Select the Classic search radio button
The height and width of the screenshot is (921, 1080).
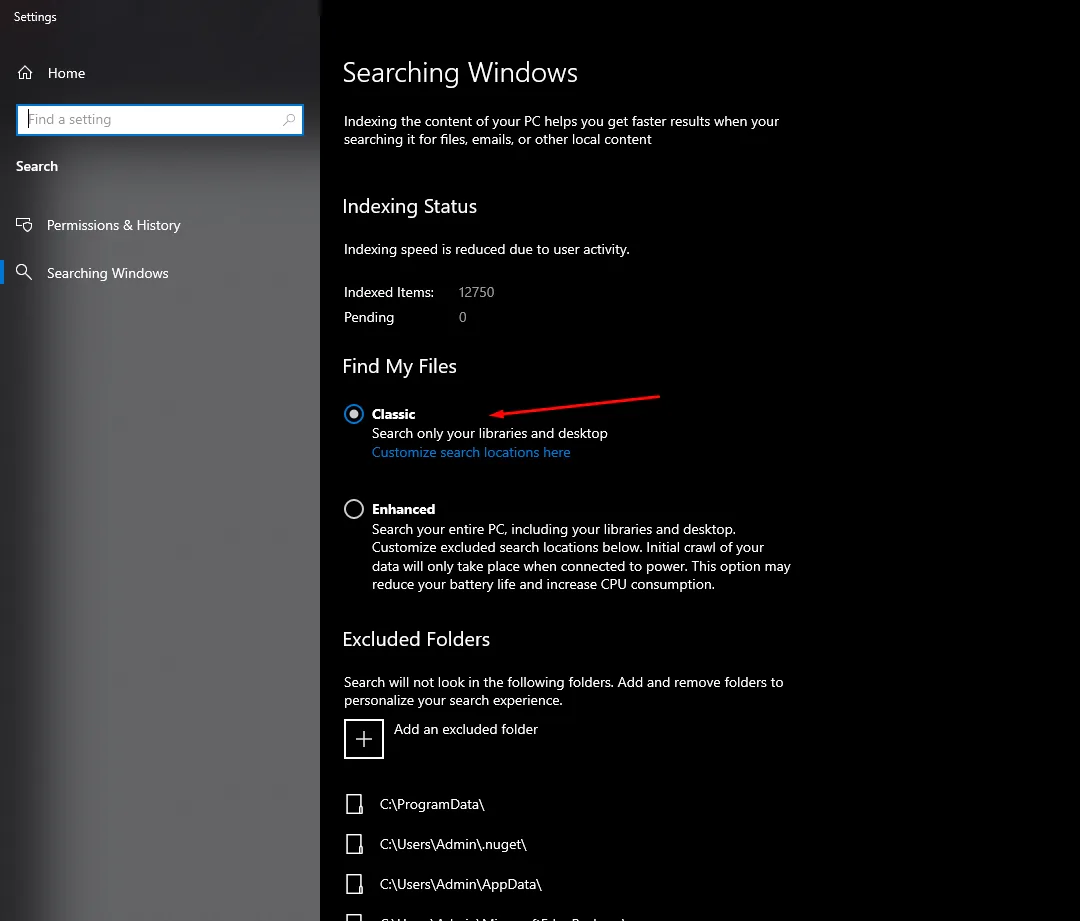[x=354, y=414]
